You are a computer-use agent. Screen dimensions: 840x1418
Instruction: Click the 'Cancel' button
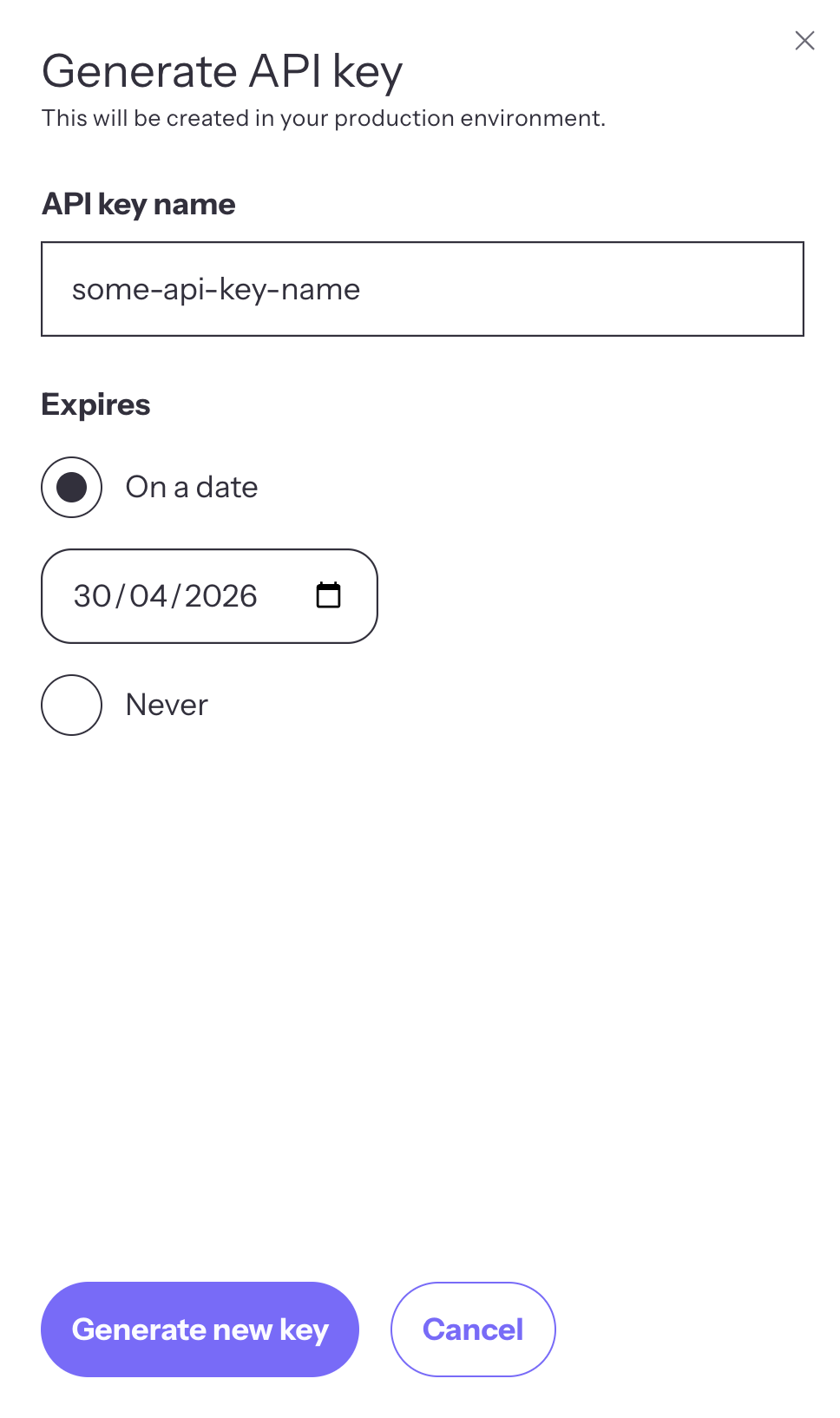(x=473, y=1329)
